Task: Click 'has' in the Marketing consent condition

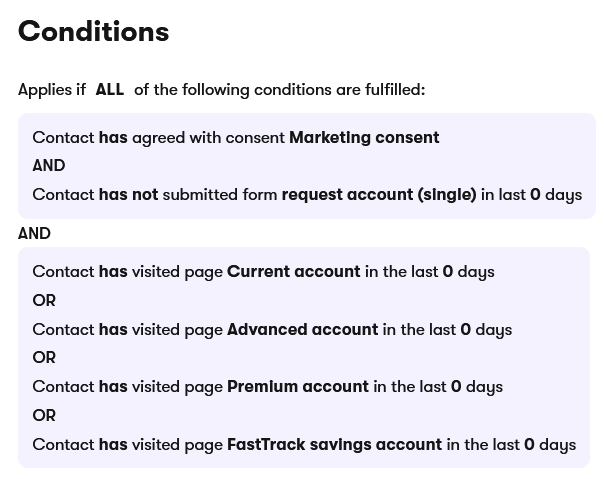Action: click(113, 138)
